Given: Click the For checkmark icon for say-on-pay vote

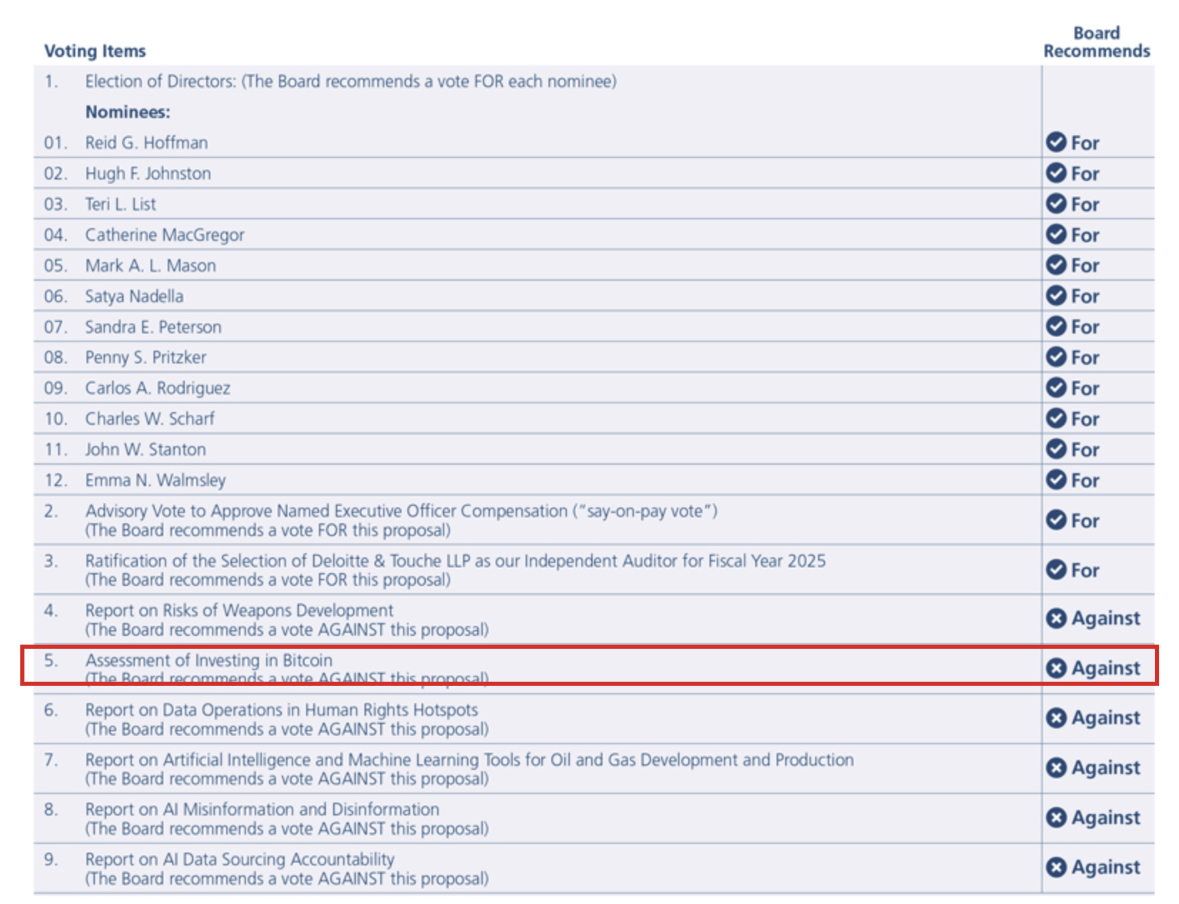Looking at the screenshot, I should tap(1056, 520).
